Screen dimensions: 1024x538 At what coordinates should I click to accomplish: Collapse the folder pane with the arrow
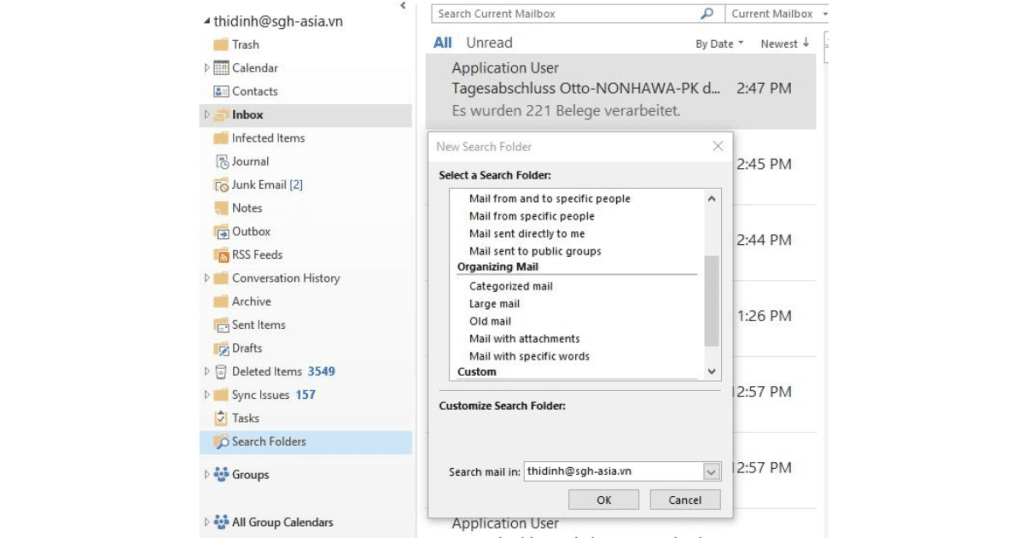click(x=403, y=6)
